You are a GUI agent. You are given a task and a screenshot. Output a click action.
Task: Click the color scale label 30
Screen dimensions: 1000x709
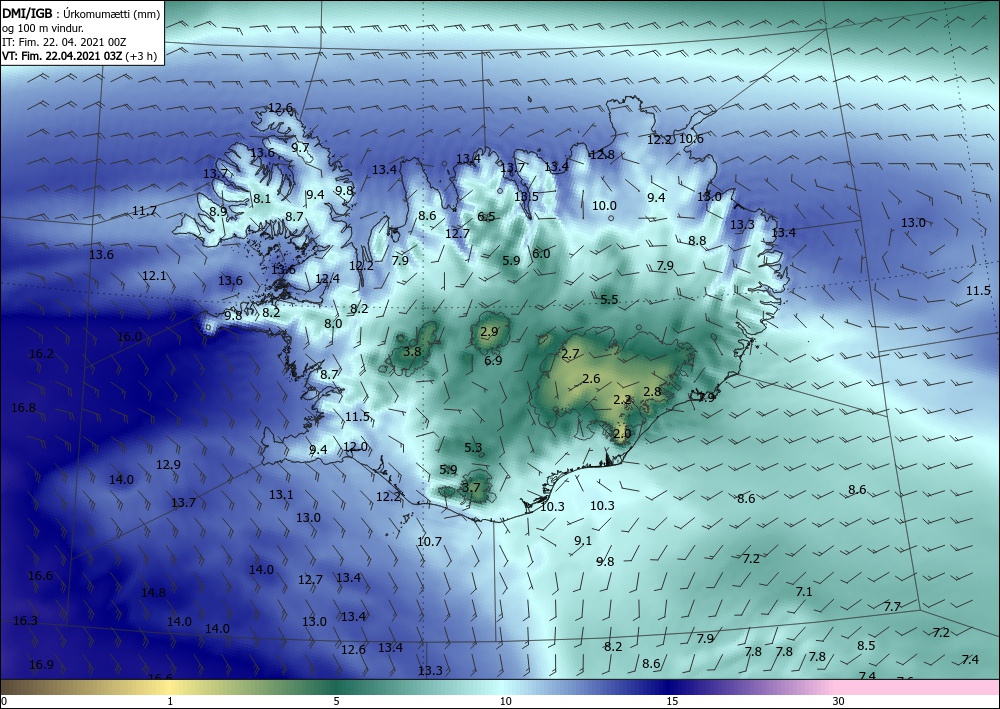pyautogui.click(x=838, y=701)
